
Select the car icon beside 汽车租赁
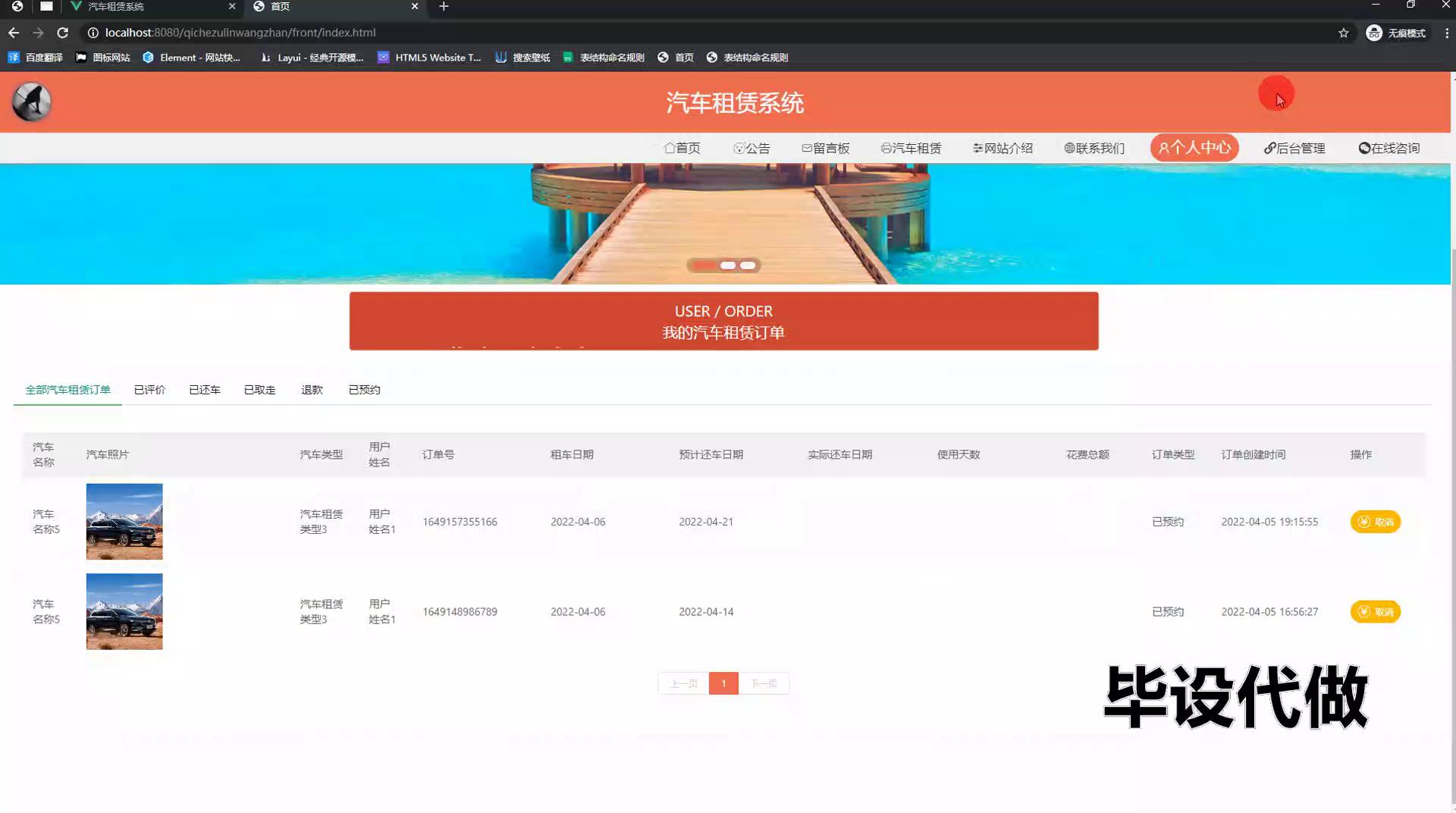tap(886, 148)
